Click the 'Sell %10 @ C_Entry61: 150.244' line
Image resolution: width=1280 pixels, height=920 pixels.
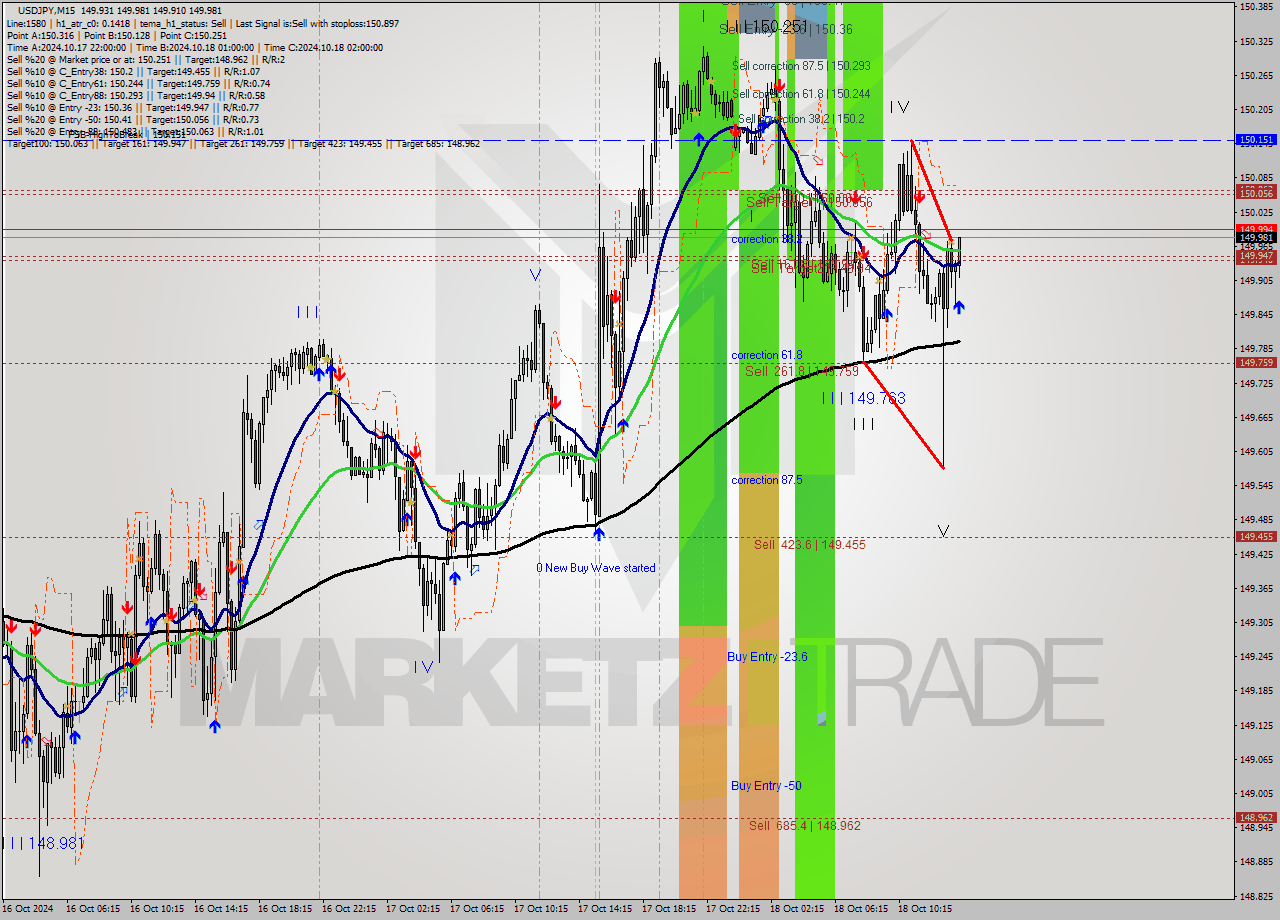pyautogui.click(x=138, y=84)
